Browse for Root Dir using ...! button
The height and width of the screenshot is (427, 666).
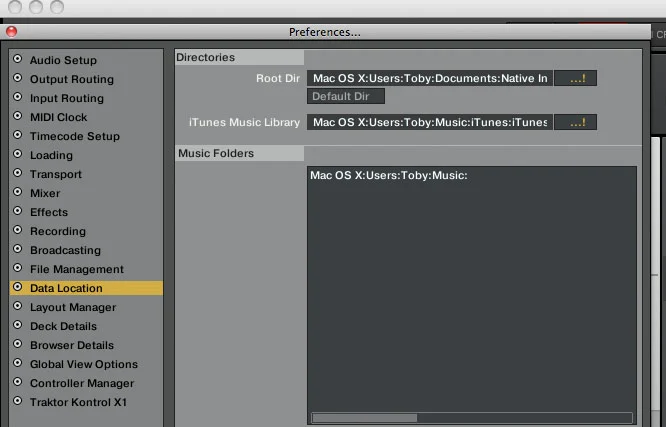[x=576, y=78]
